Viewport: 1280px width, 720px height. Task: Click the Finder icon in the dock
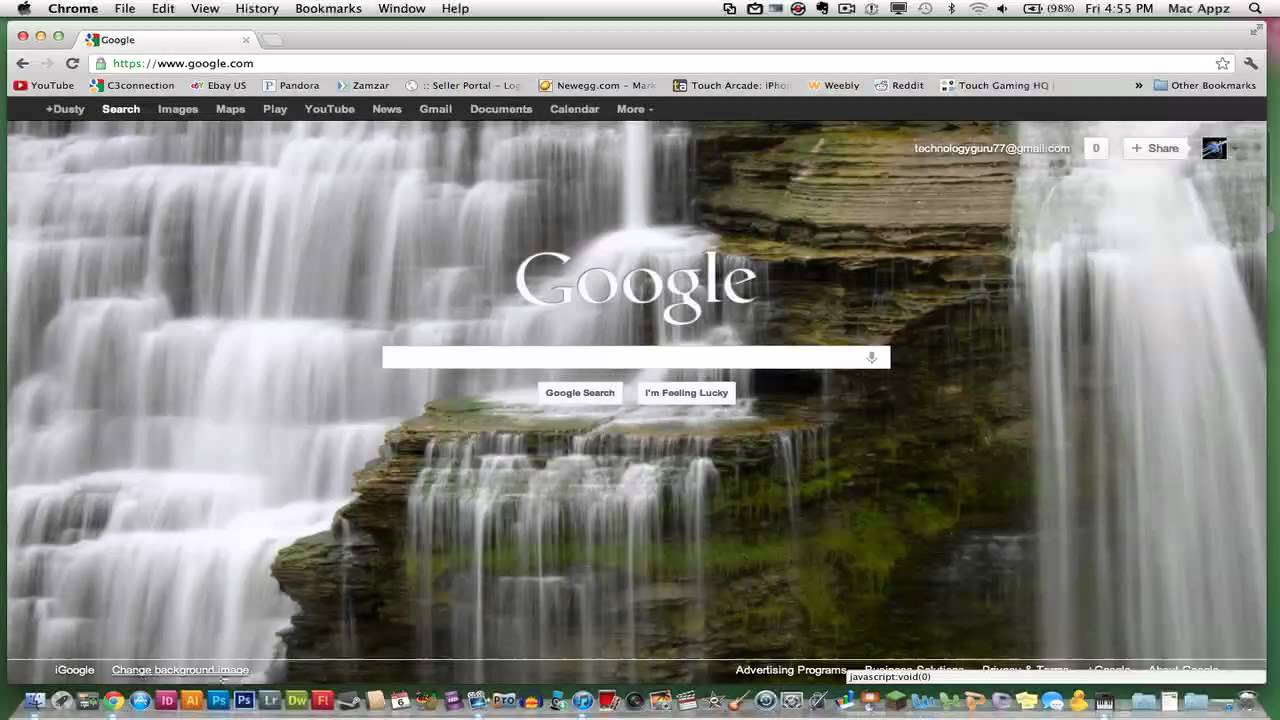tap(35, 701)
